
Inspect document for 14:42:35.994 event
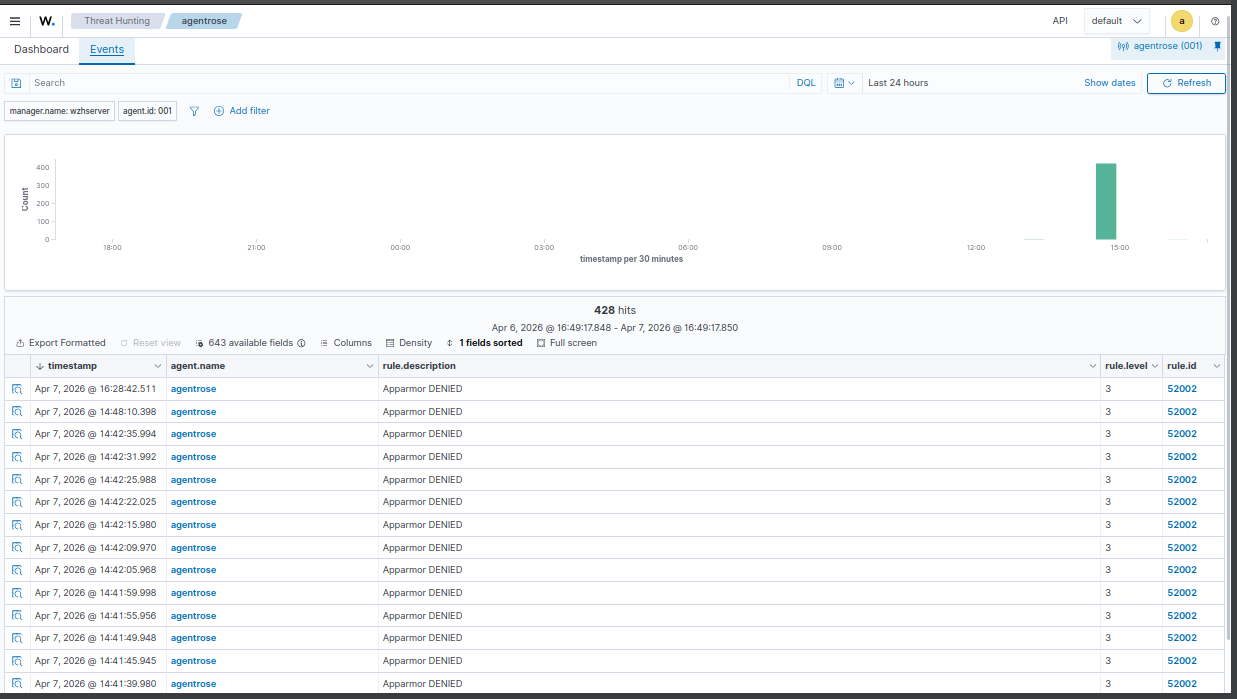[x=17, y=434]
